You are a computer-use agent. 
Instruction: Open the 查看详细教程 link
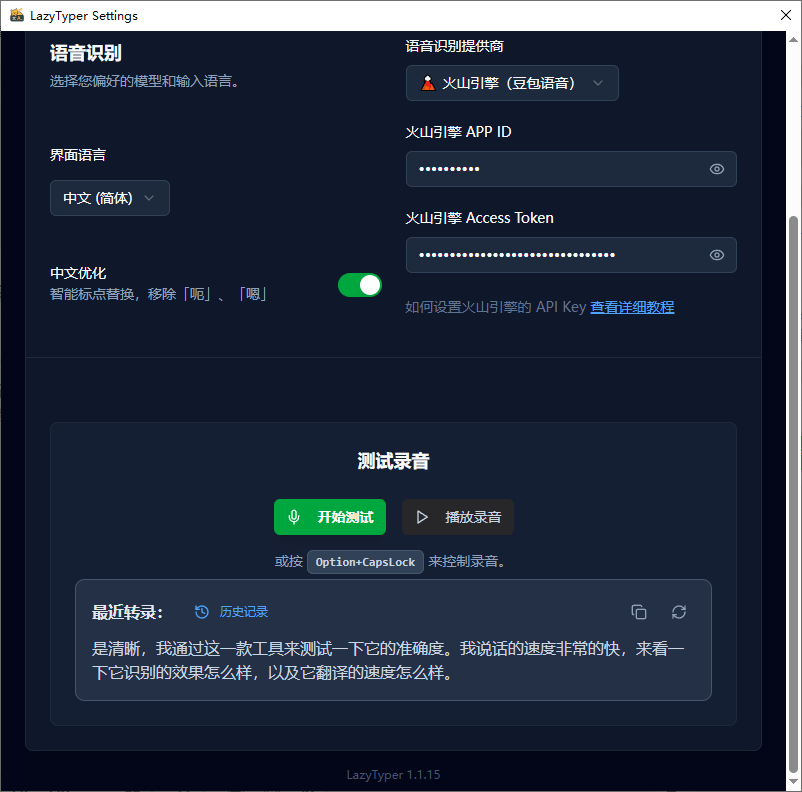point(632,307)
